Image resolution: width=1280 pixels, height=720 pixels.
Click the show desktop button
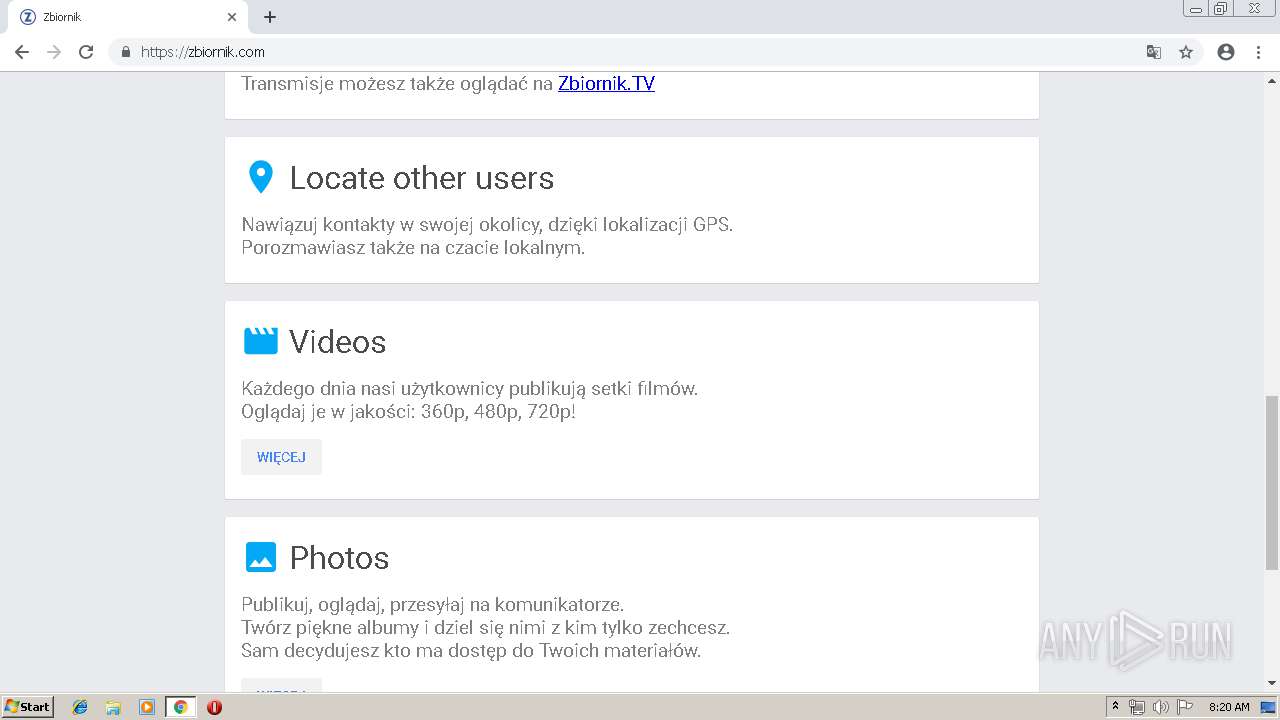pyautogui.click(x=1269, y=707)
